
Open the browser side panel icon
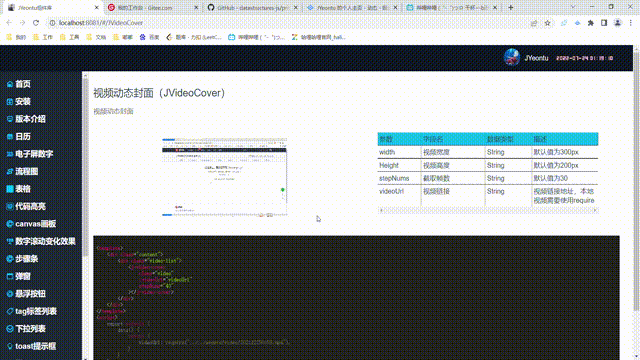[x=604, y=23]
